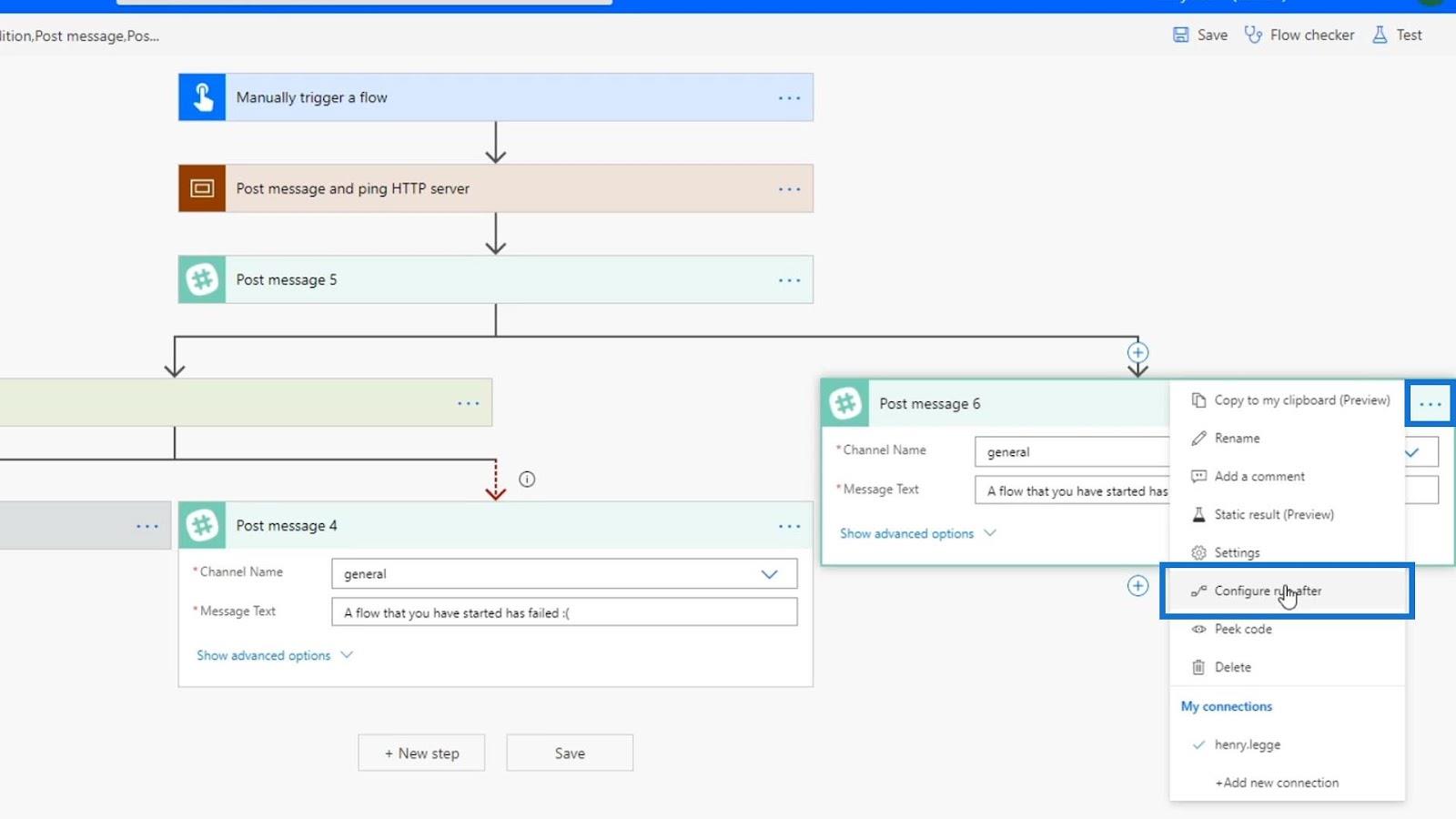Click the Save disk icon in top toolbar
The image size is (1456, 819).
(1180, 35)
